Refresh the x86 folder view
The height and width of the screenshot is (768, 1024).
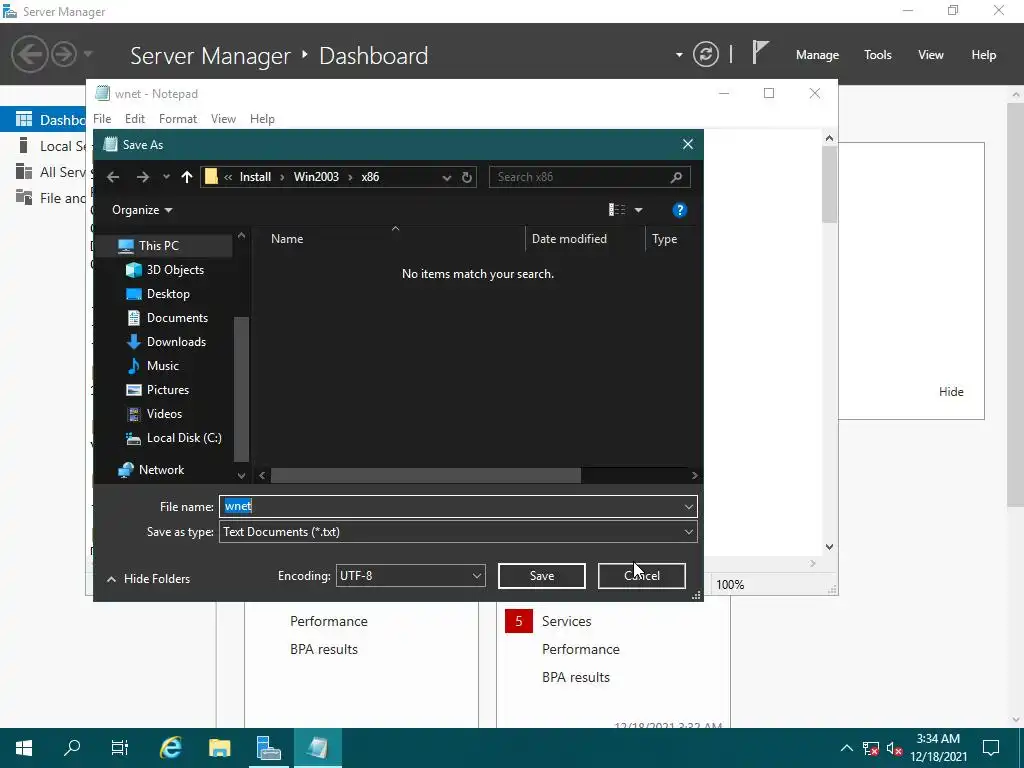466,177
